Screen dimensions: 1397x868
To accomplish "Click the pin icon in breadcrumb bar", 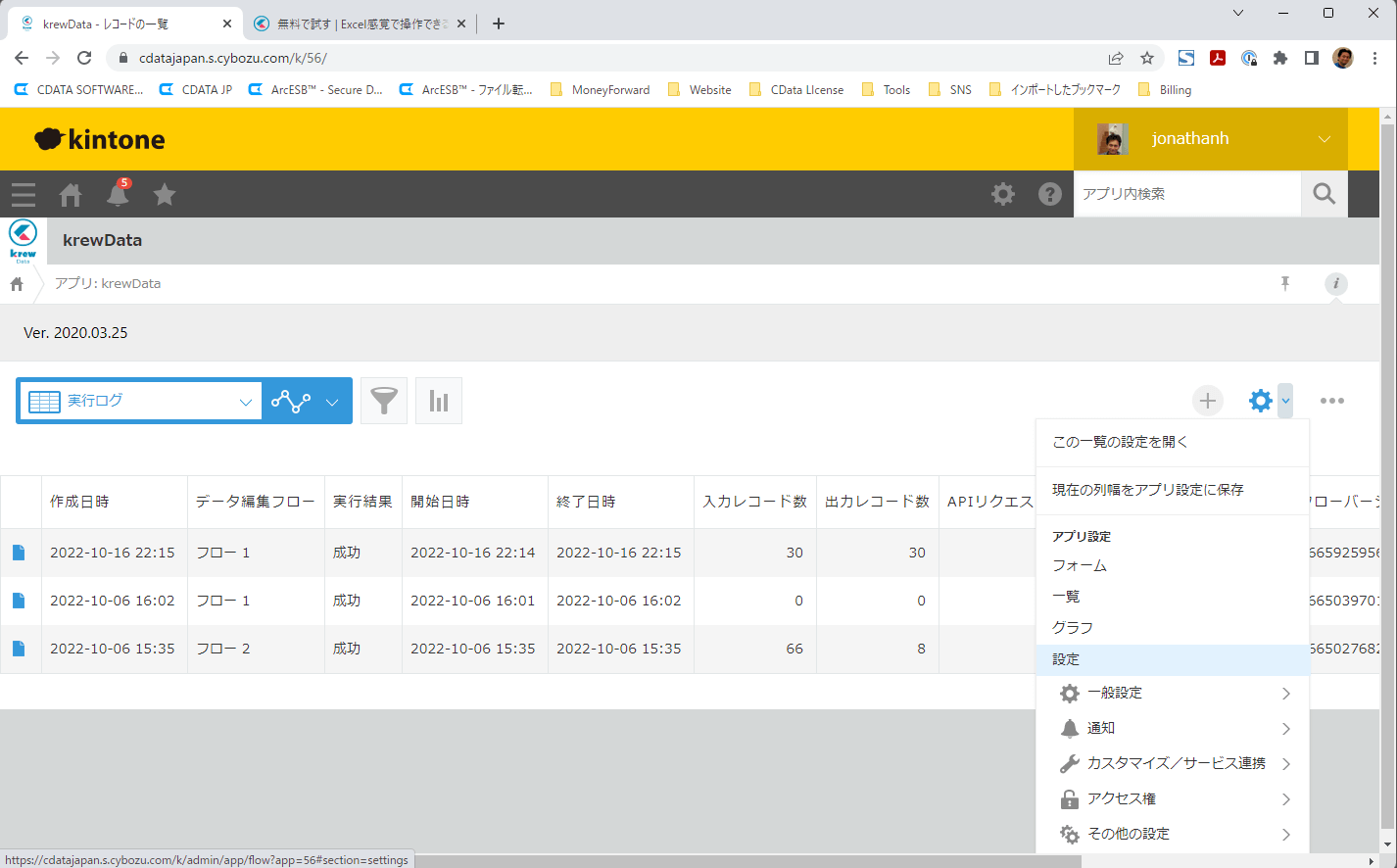I will (x=1285, y=284).
